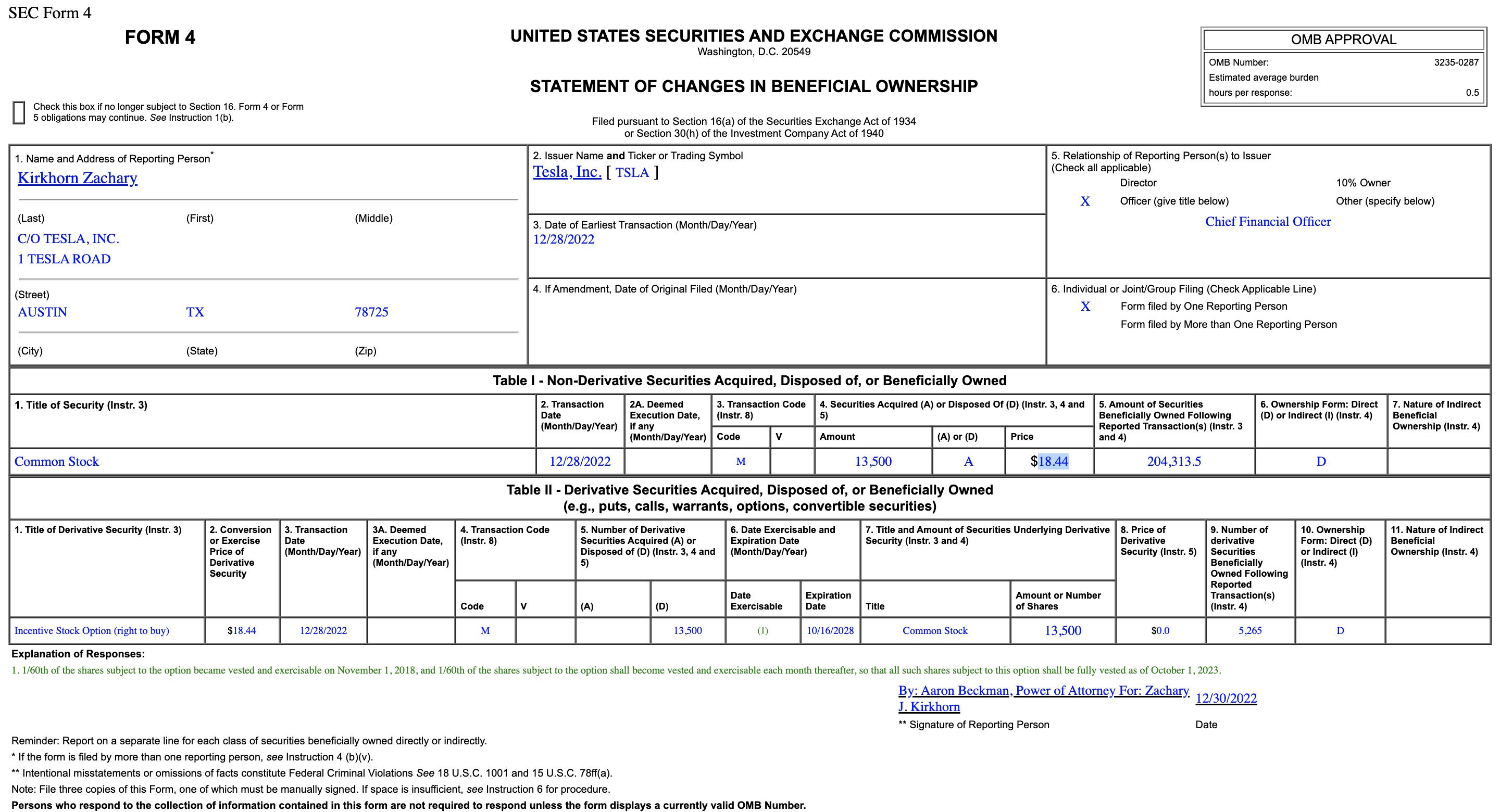Click the 10% Owner relationship label
Viewport: 1500px width, 812px height.
(x=1362, y=183)
